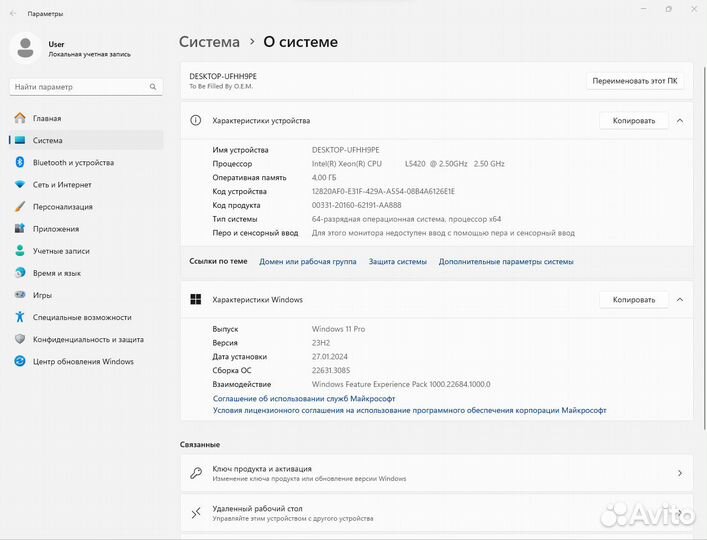Copy device specs with Копировать button
Image resolution: width=707 pixels, height=540 pixels.
[634, 120]
